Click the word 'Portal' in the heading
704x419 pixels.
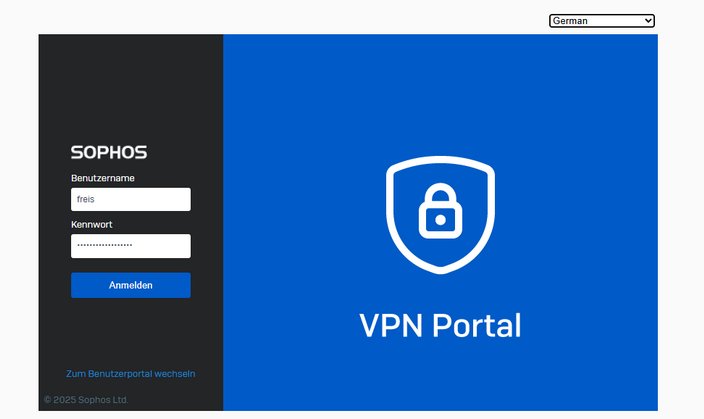[x=477, y=325]
